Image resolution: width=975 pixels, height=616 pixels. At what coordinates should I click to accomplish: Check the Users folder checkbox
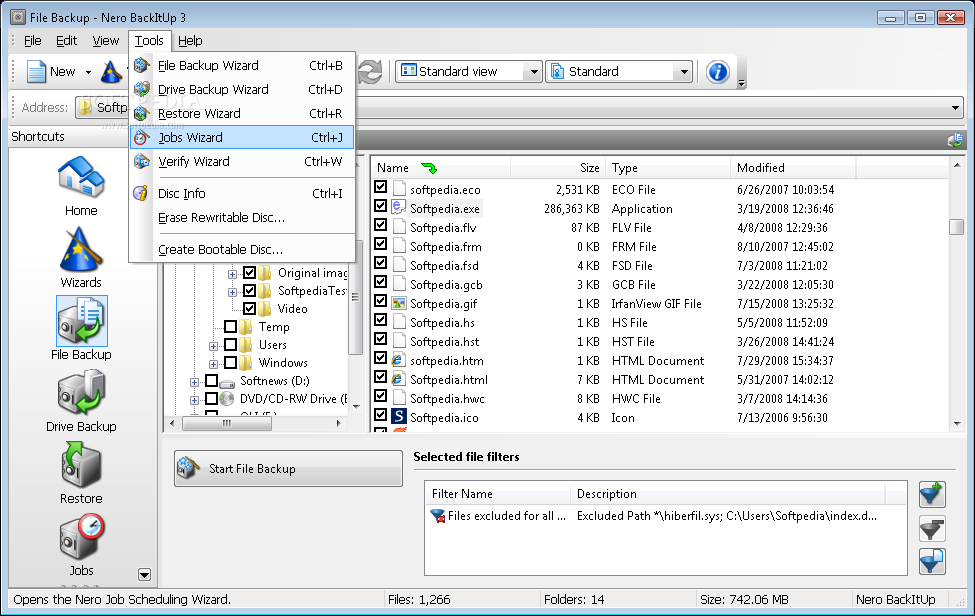tap(230, 344)
